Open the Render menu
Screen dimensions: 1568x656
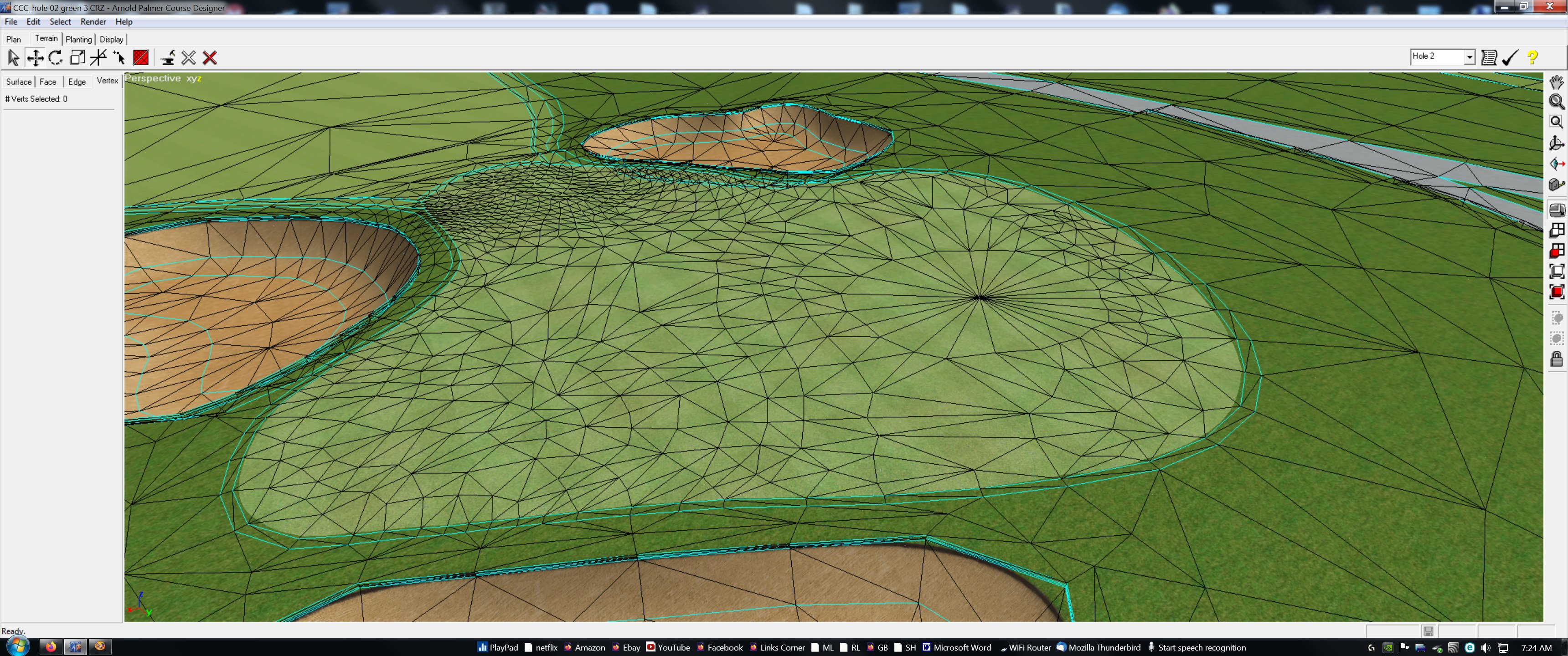tap(93, 22)
